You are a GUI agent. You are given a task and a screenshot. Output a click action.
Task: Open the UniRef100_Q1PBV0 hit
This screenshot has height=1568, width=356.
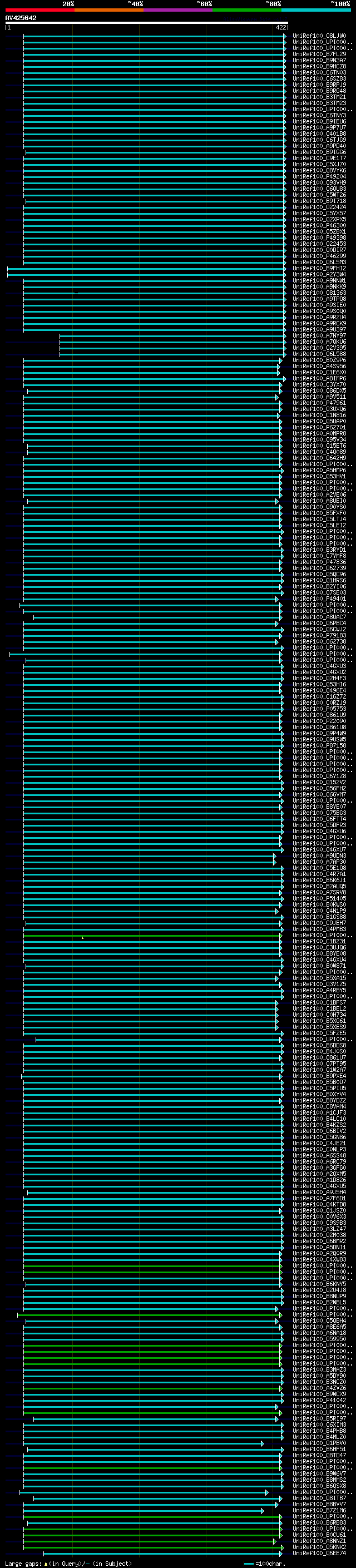(319, 1443)
